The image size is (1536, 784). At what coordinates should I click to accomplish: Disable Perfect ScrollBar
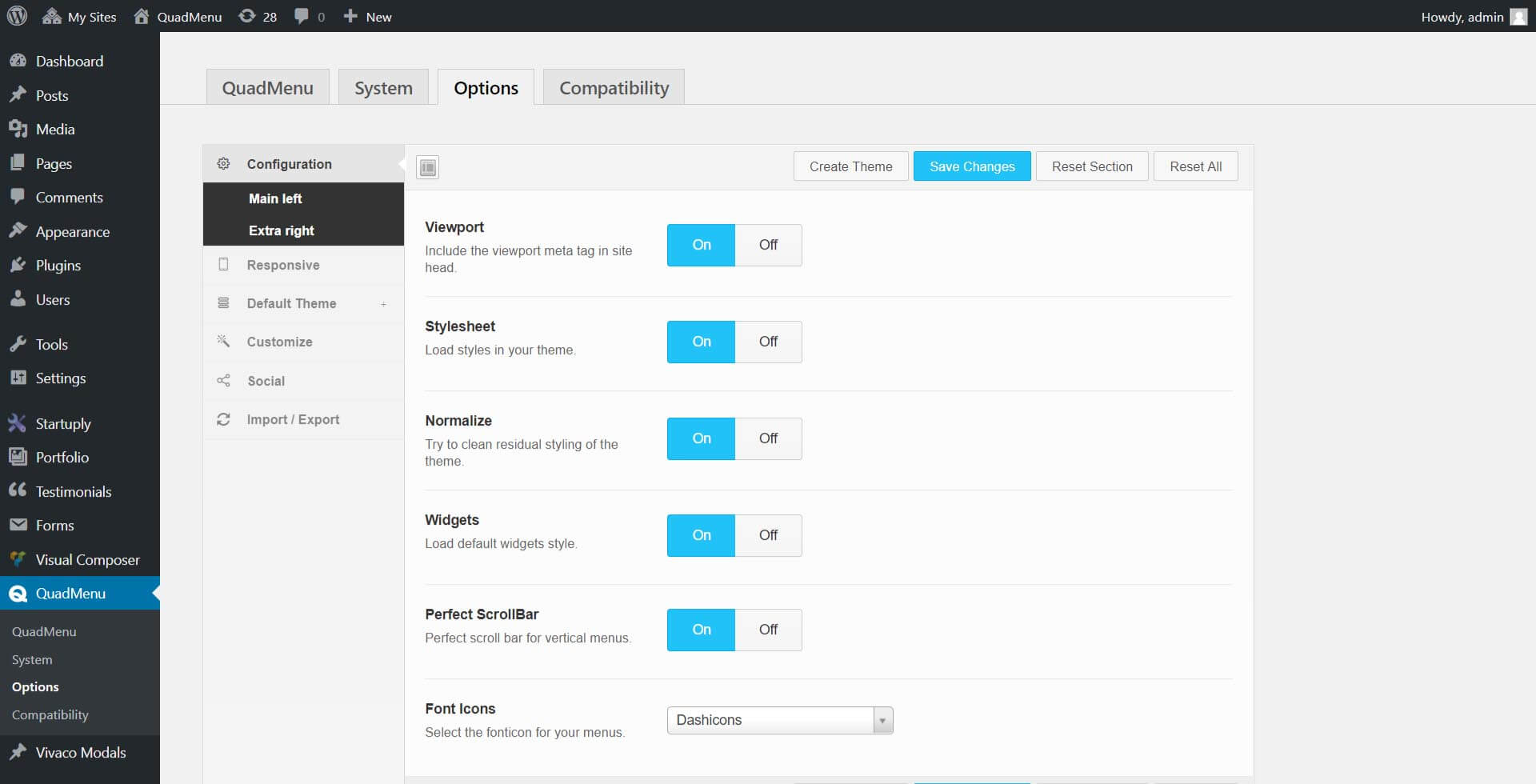(768, 630)
